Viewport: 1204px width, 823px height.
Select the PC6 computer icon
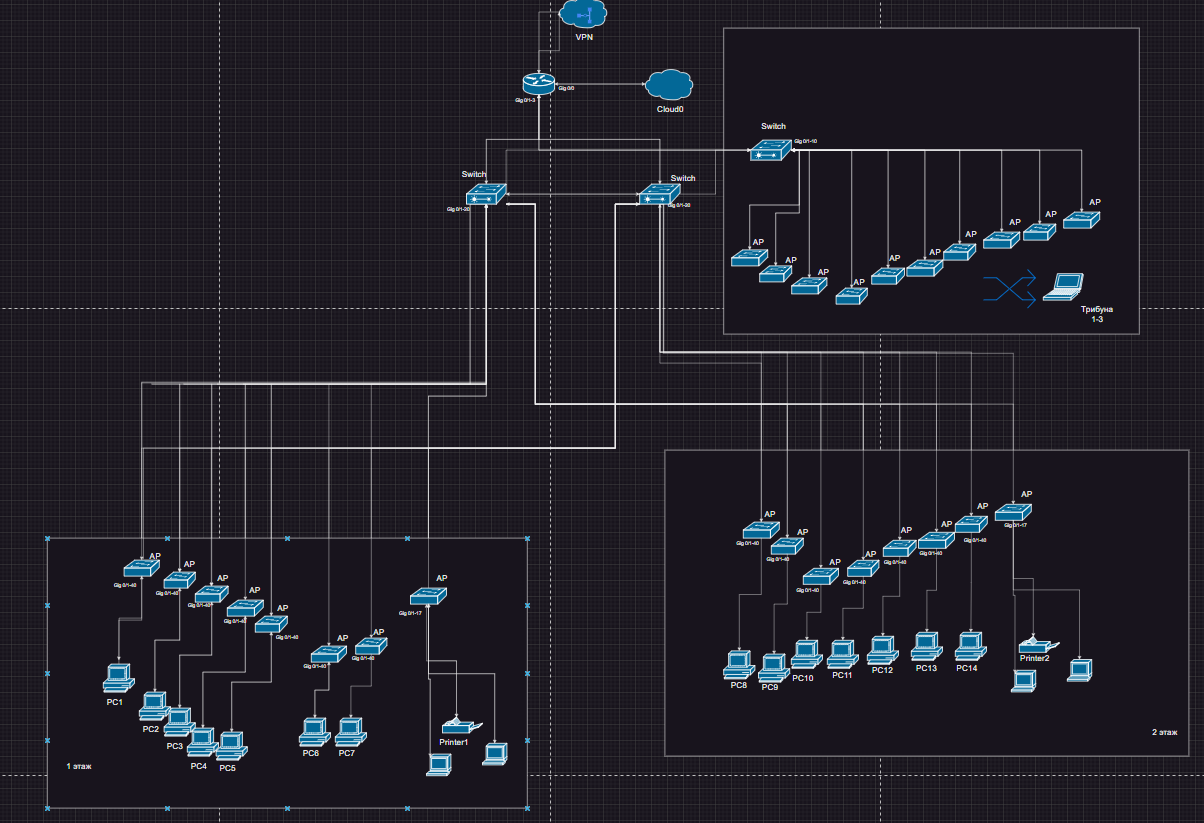tap(313, 732)
